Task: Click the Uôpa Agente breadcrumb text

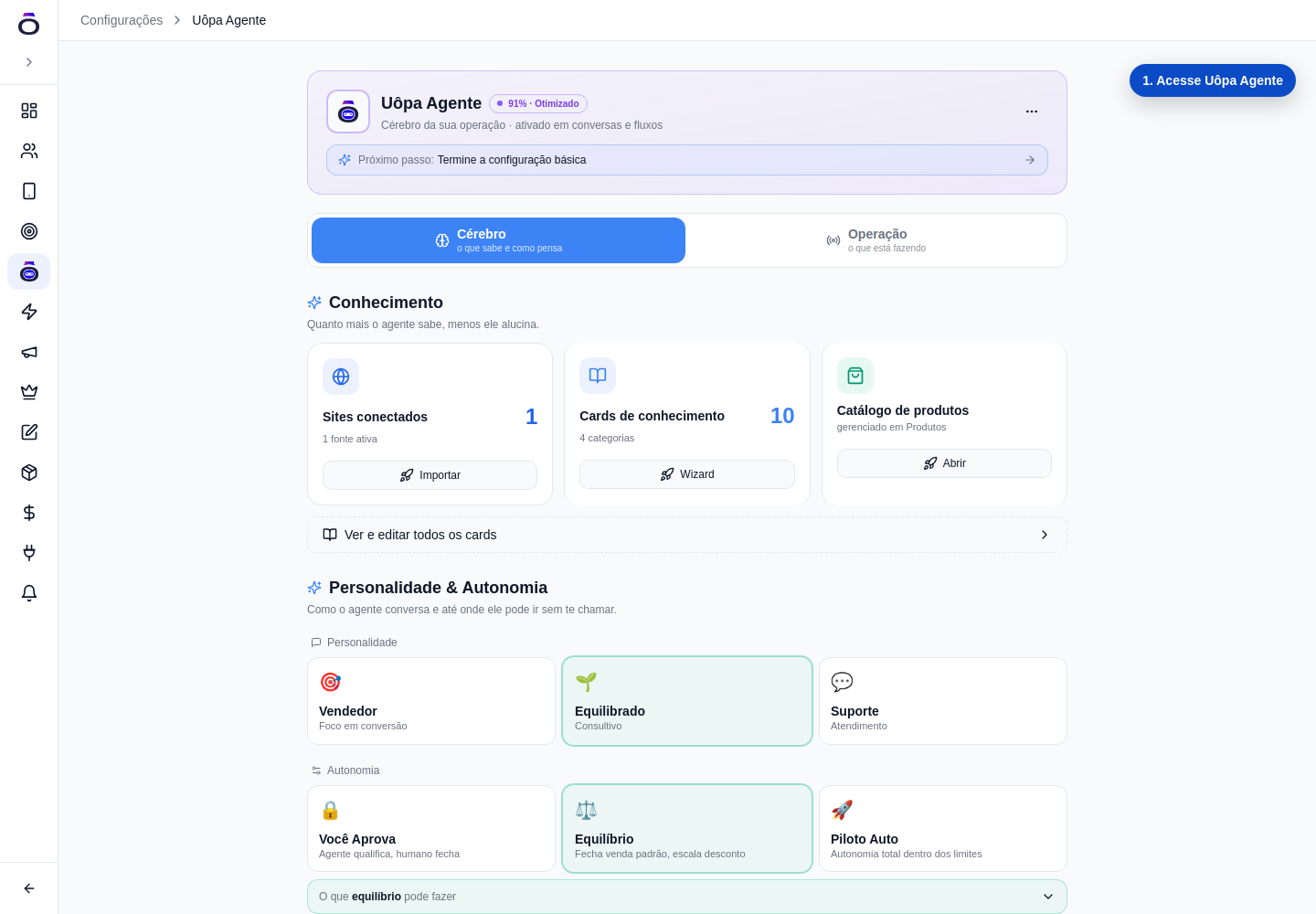Action: click(x=229, y=20)
